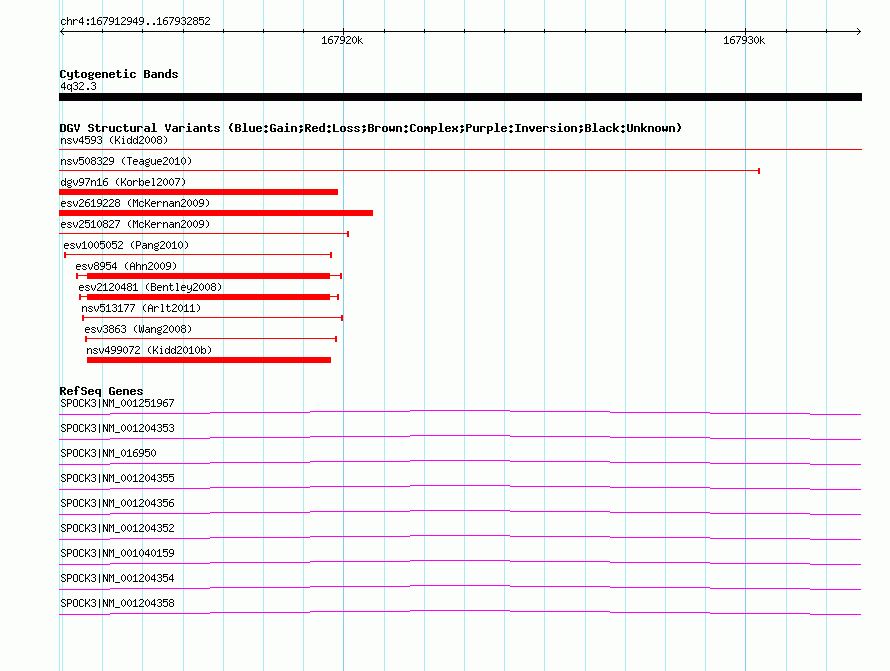Viewport: 890px width, 671px height.
Task: Open variant esv1005052 (Pang2010) label
Action: click(x=126, y=245)
